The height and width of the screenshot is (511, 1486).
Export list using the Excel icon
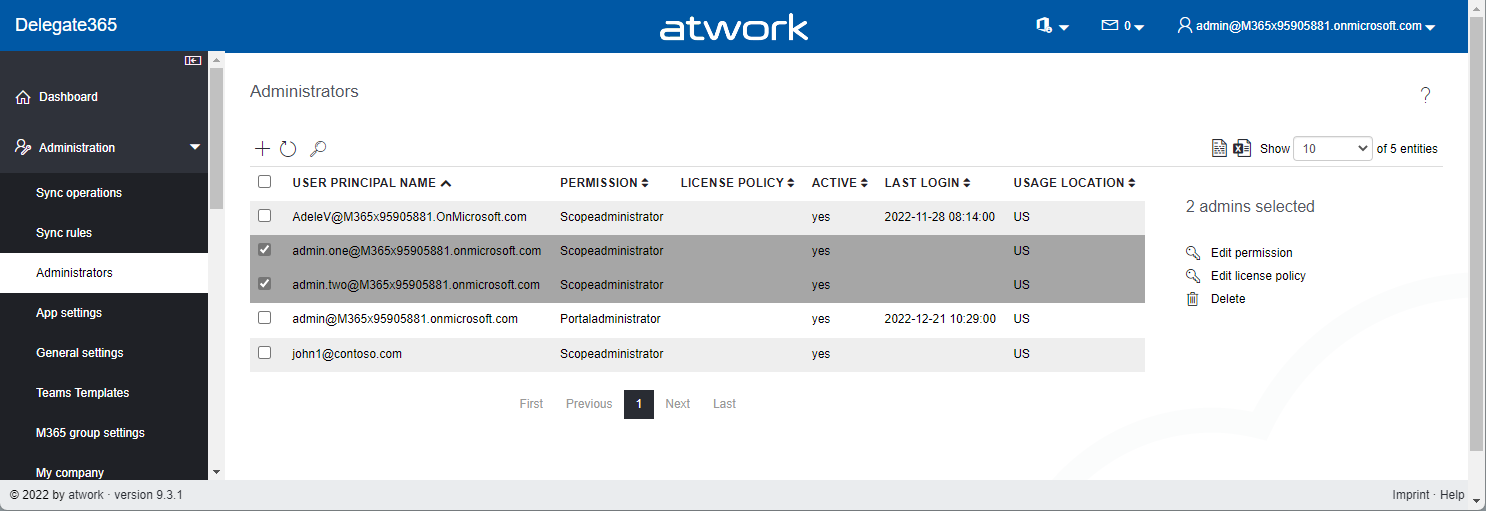(x=1242, y=148)
